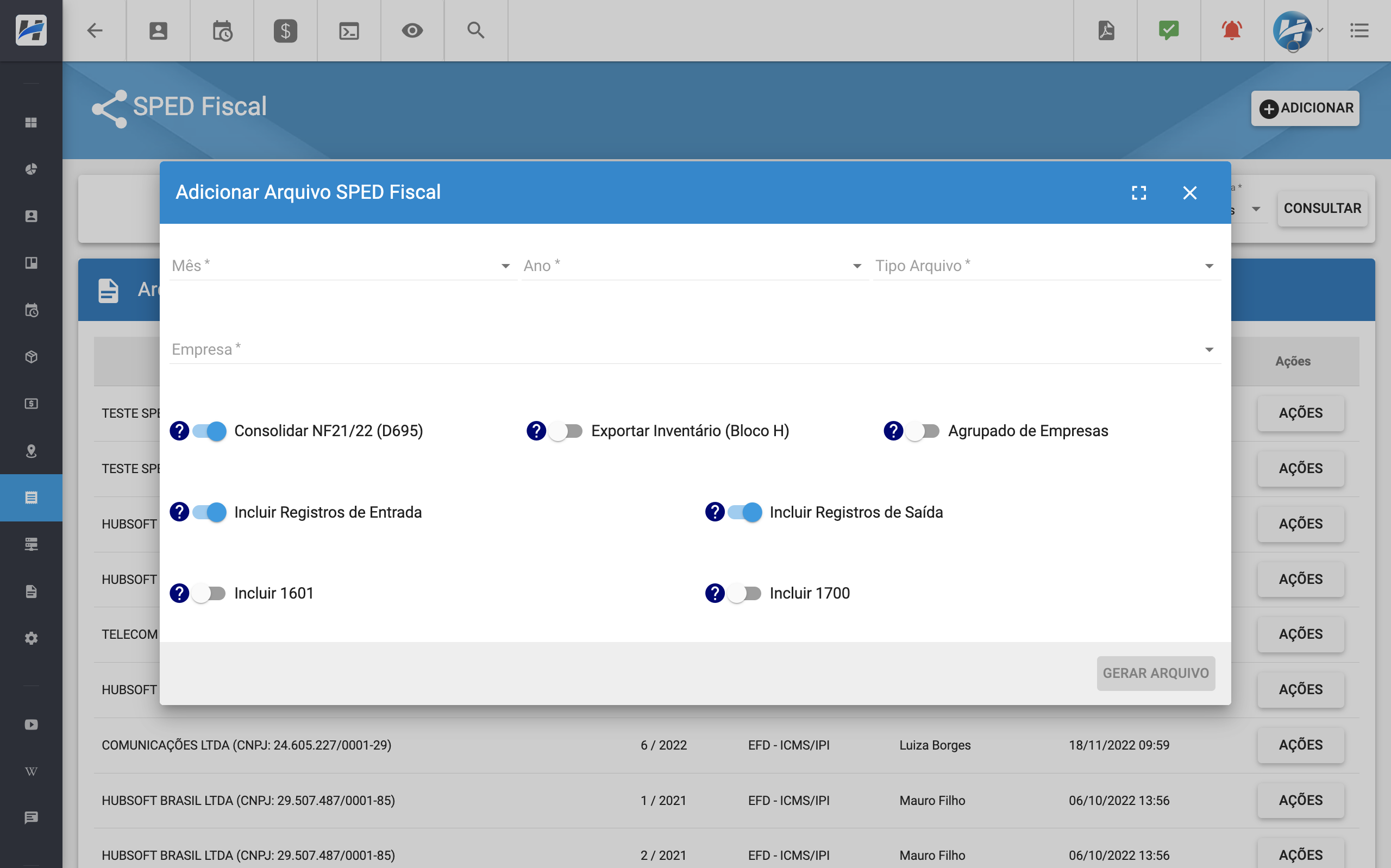
Task: Open the Empresa selection dropdown
Action: tap(693, 350)
